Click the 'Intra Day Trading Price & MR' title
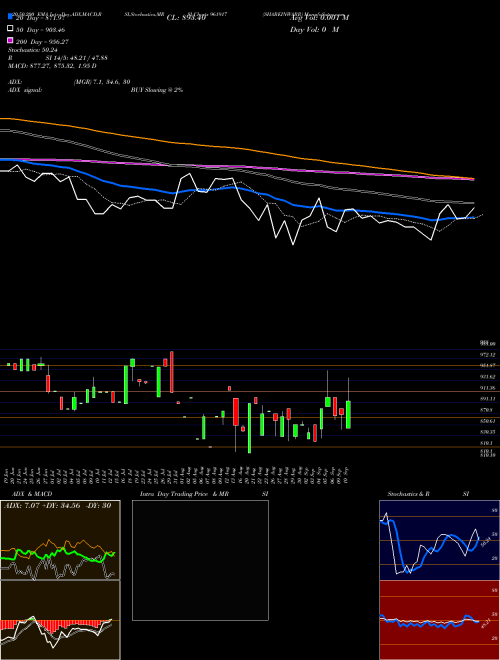This screenshot has height=660, width=500. [184, 494]
